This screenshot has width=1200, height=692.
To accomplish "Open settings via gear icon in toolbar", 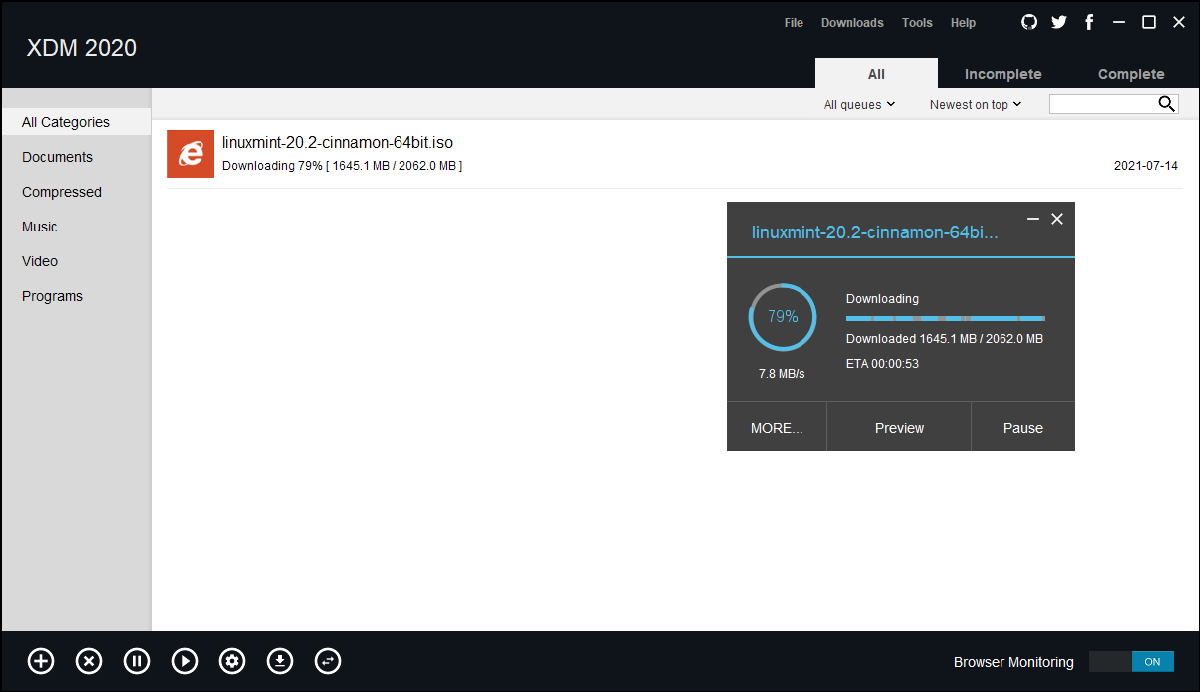I will click(x=232, y=661).
